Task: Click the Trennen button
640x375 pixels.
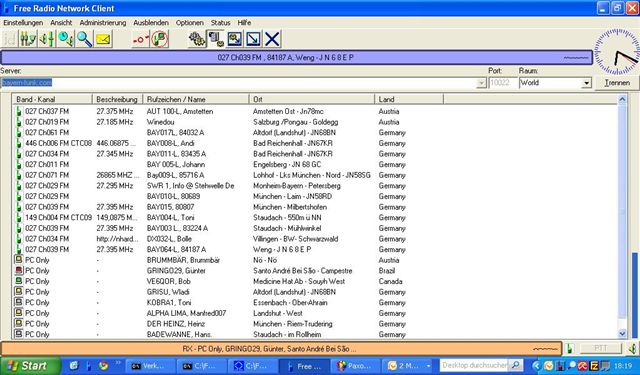Action: (617, 83)
